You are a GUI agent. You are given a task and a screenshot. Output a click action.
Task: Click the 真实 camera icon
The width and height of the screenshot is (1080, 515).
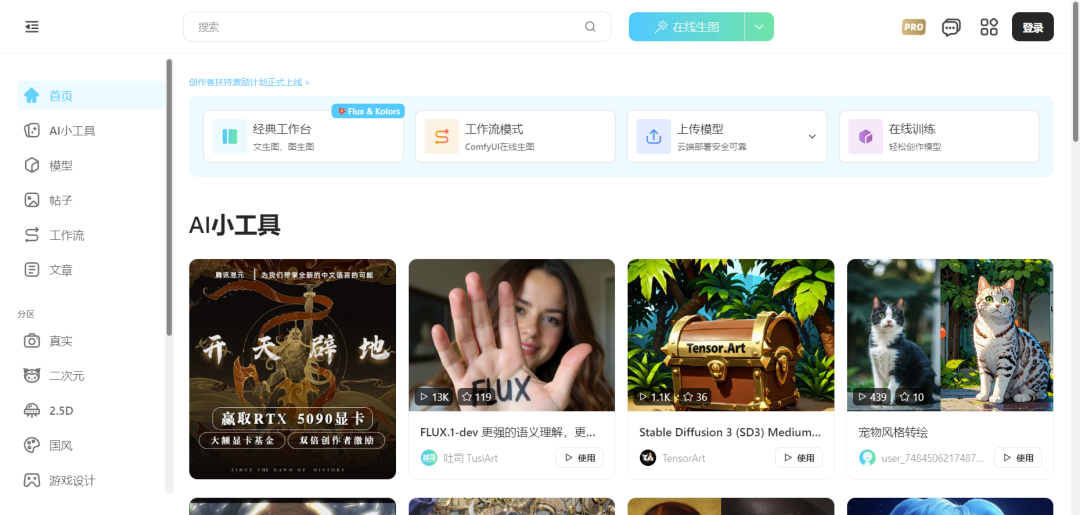(x=32, y=341)
